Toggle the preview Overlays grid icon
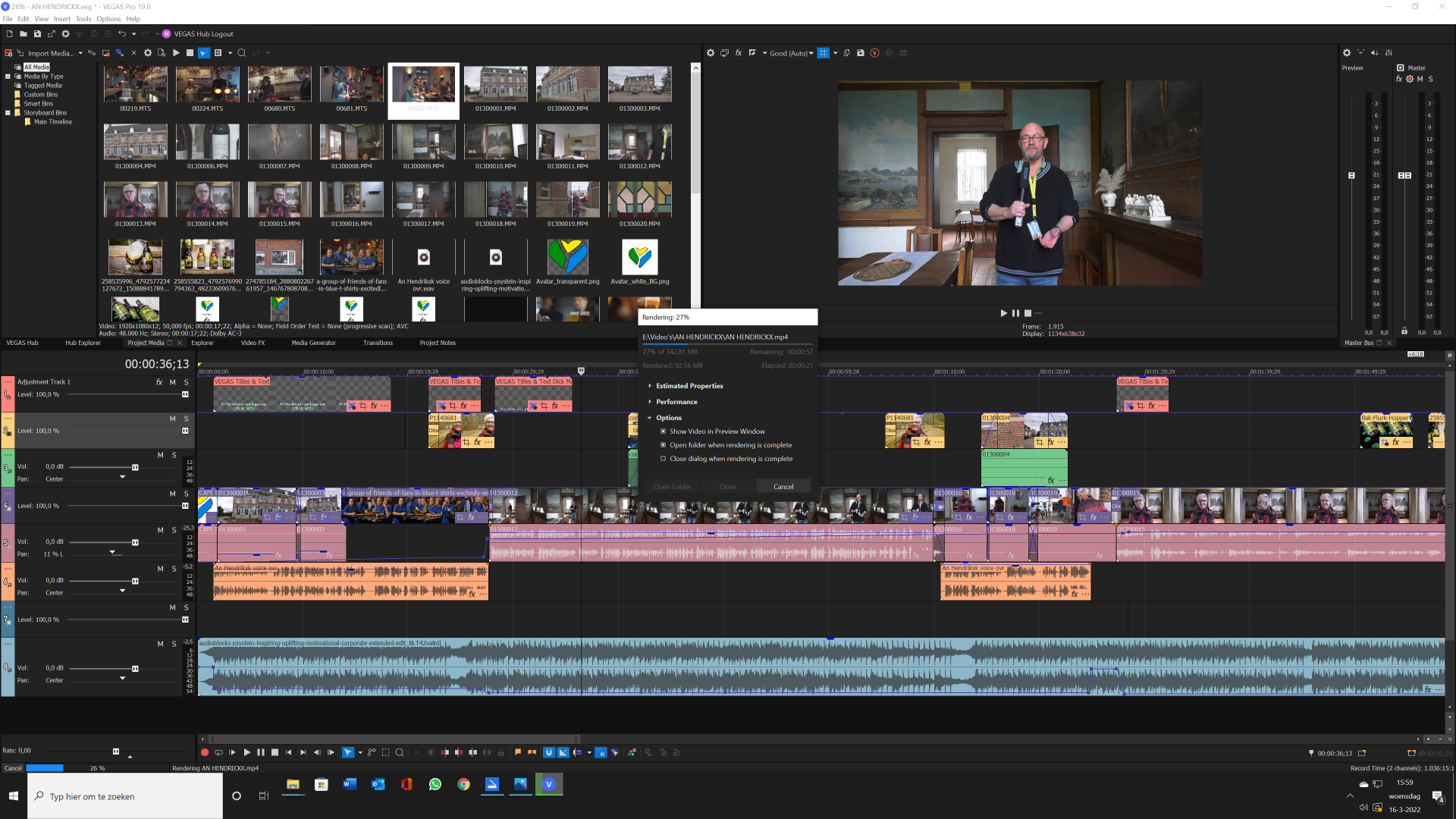The width and height of the screenshot is (1456, 819). [x=823, y=53]
